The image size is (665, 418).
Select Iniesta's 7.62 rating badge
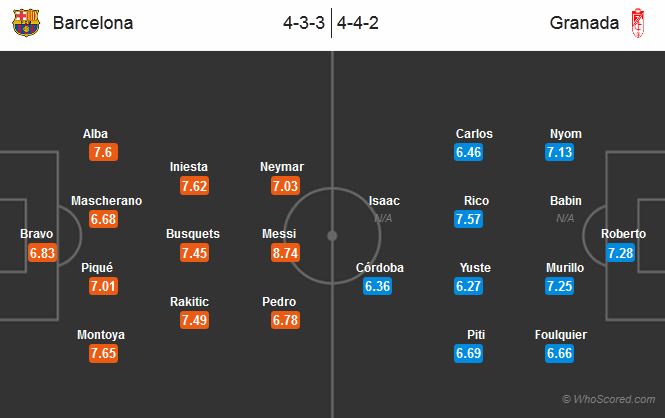(x=194, y=186)
